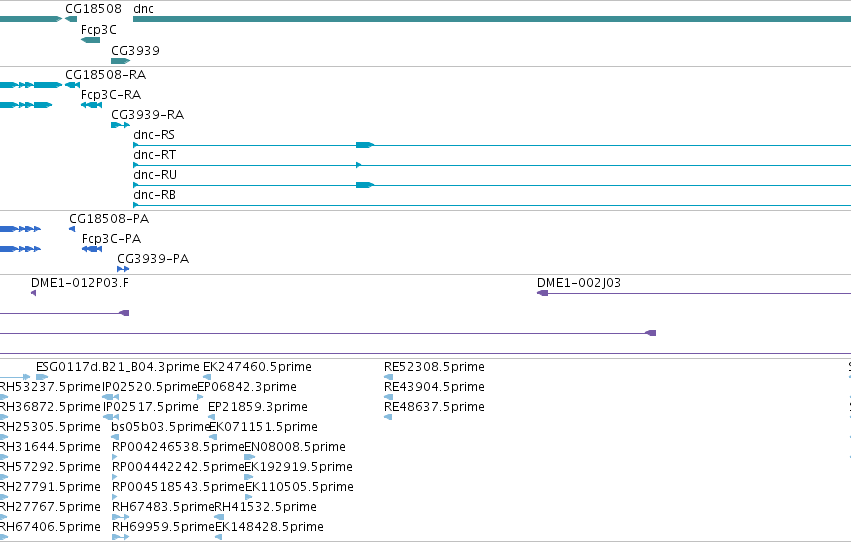Image resolution: width=851 pixels, height=542 pixels.
Task: Select the Fcp3C gene glyph
Action: 90,40
